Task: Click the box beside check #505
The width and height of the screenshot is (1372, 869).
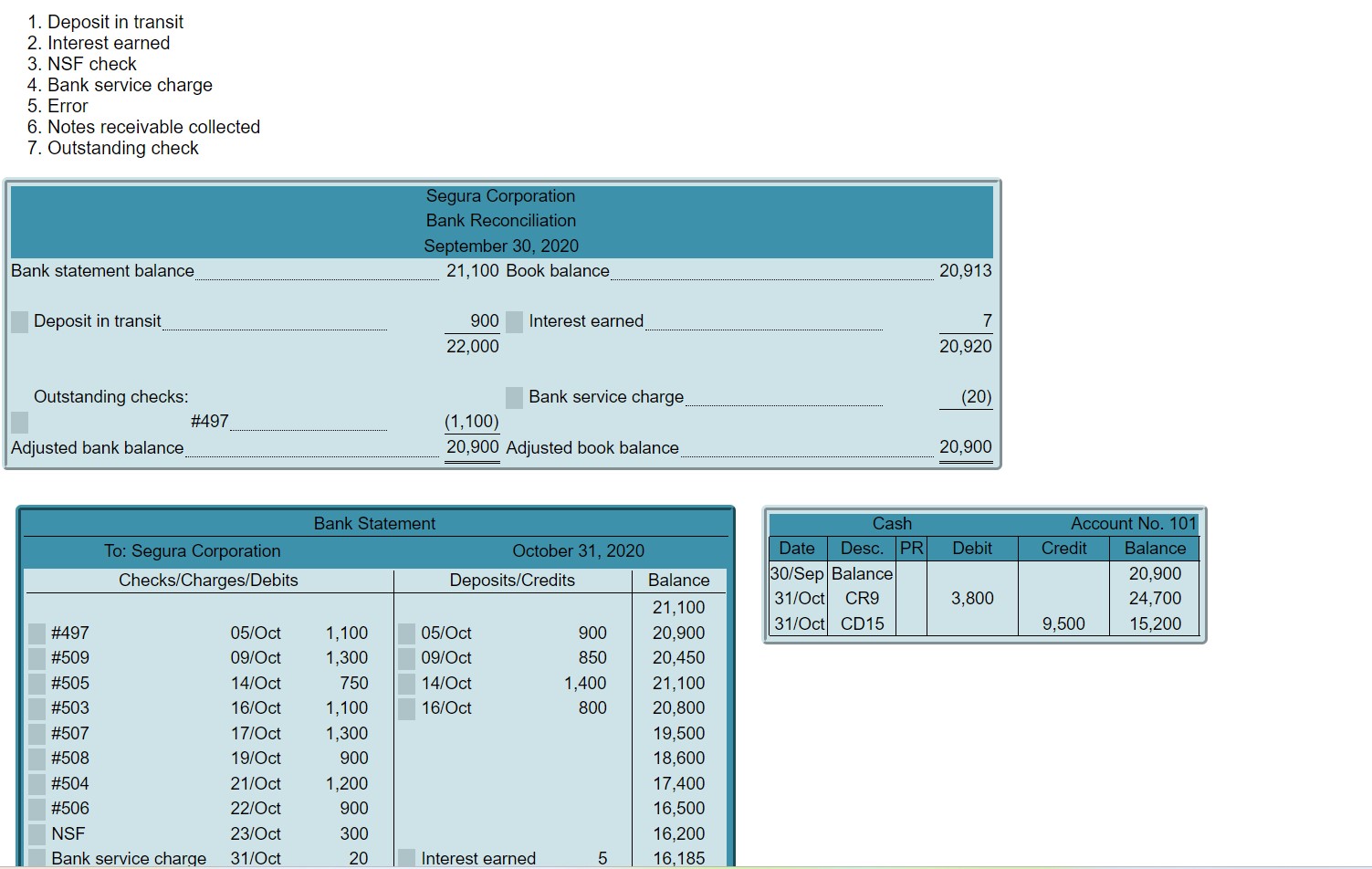Action: coord(37,684)
